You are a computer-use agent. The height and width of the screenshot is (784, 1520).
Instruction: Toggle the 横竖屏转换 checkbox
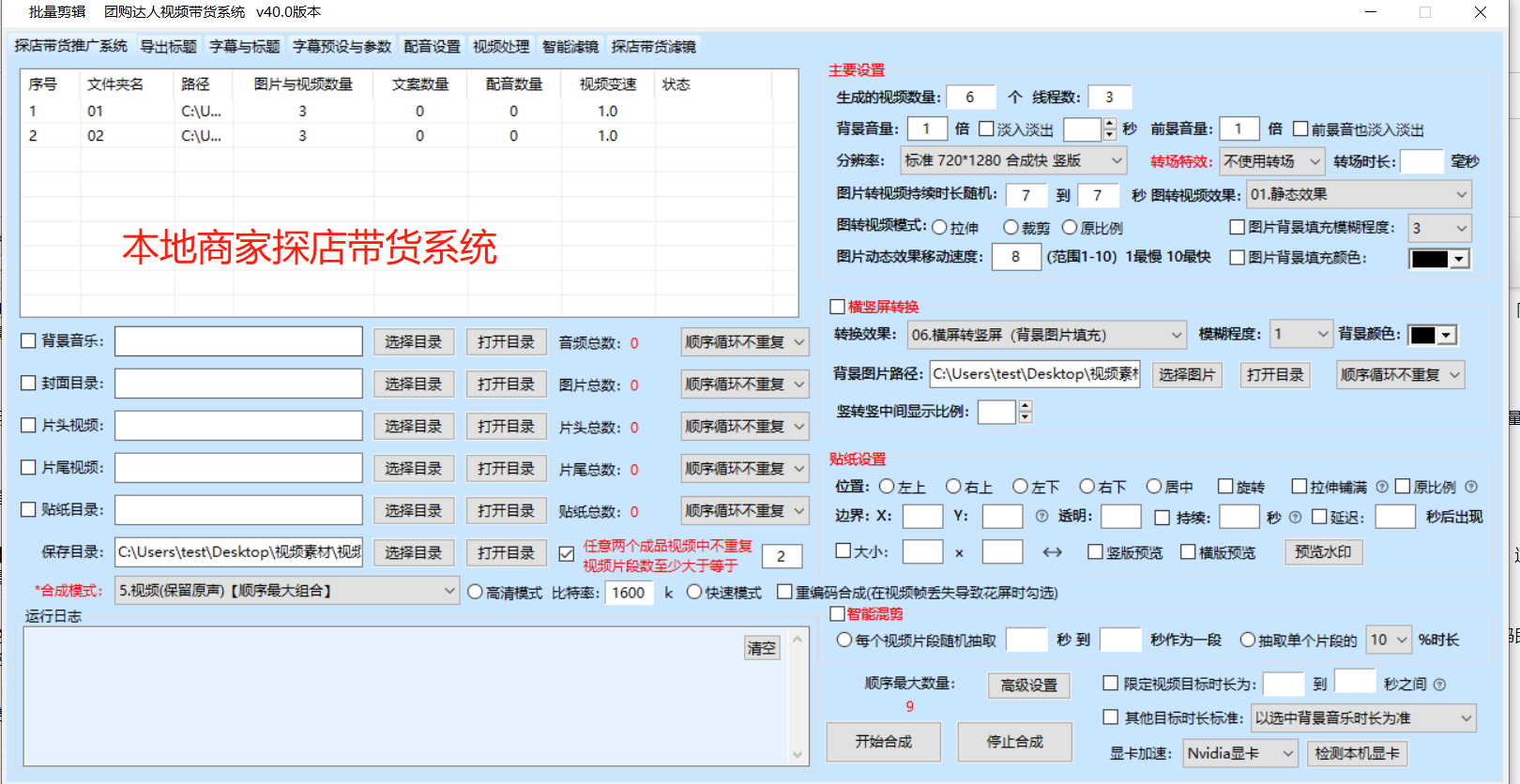(x=838, y=307)
